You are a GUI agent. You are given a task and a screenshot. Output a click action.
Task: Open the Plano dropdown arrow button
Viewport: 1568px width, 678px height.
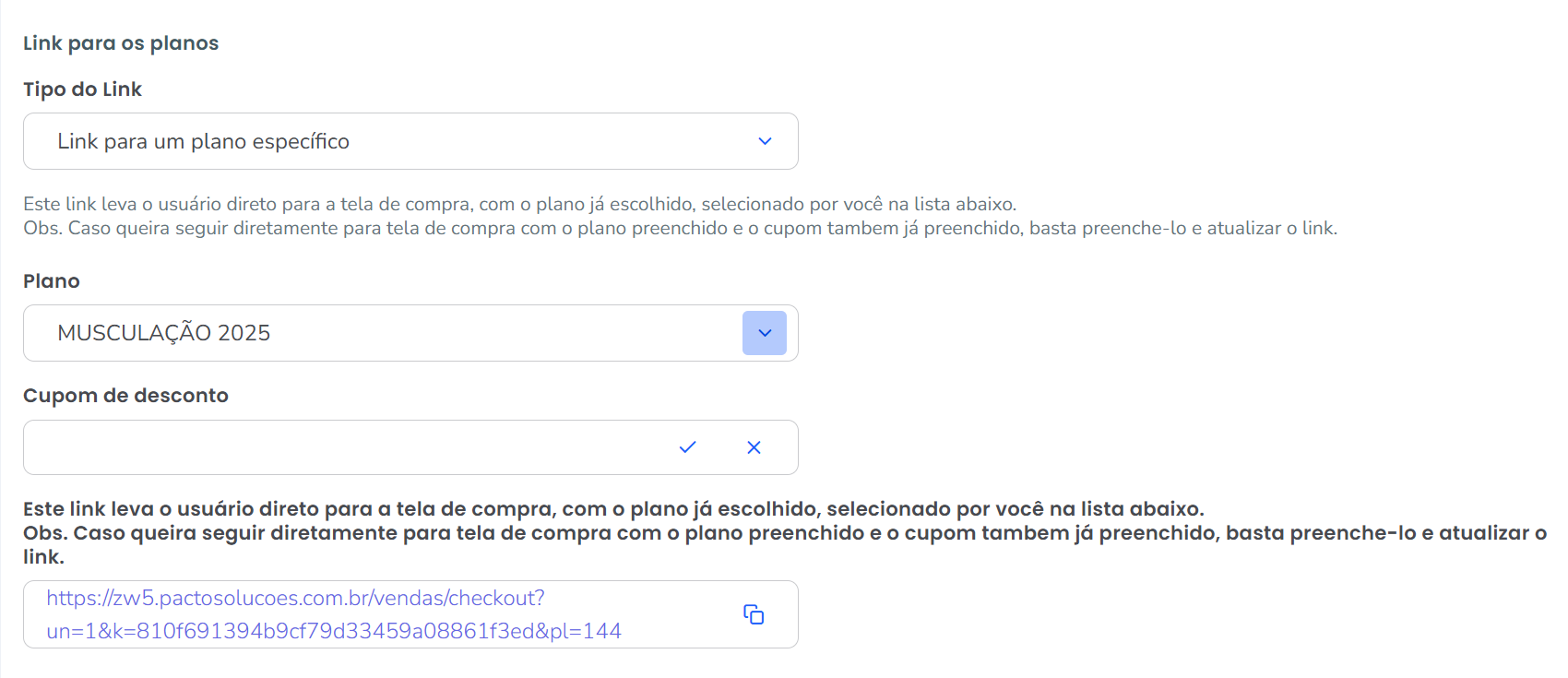[765, 333]
